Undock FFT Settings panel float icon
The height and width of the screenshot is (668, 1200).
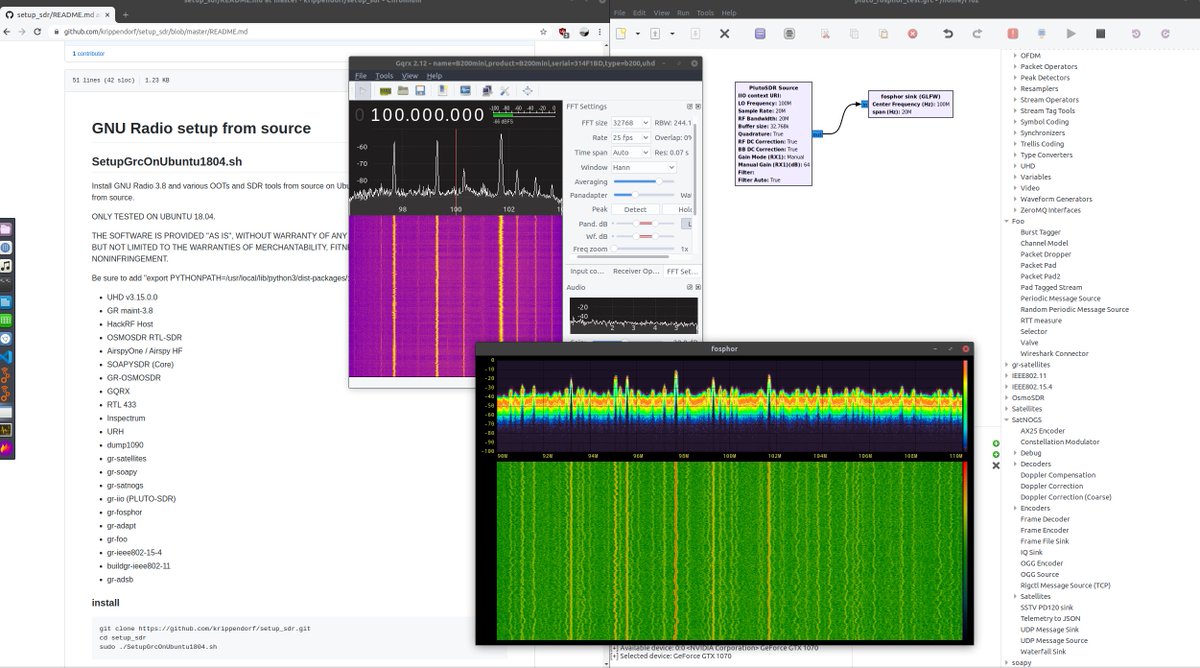click(689, 106)
